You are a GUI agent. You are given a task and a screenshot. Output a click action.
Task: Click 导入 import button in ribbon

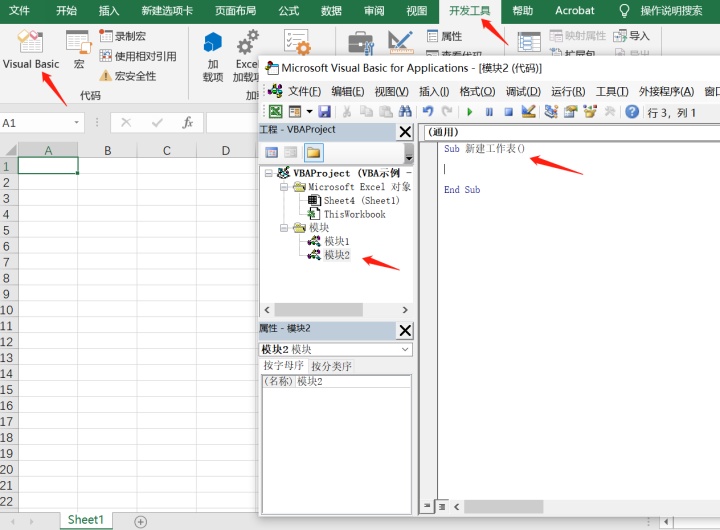[x=631, y=36]
